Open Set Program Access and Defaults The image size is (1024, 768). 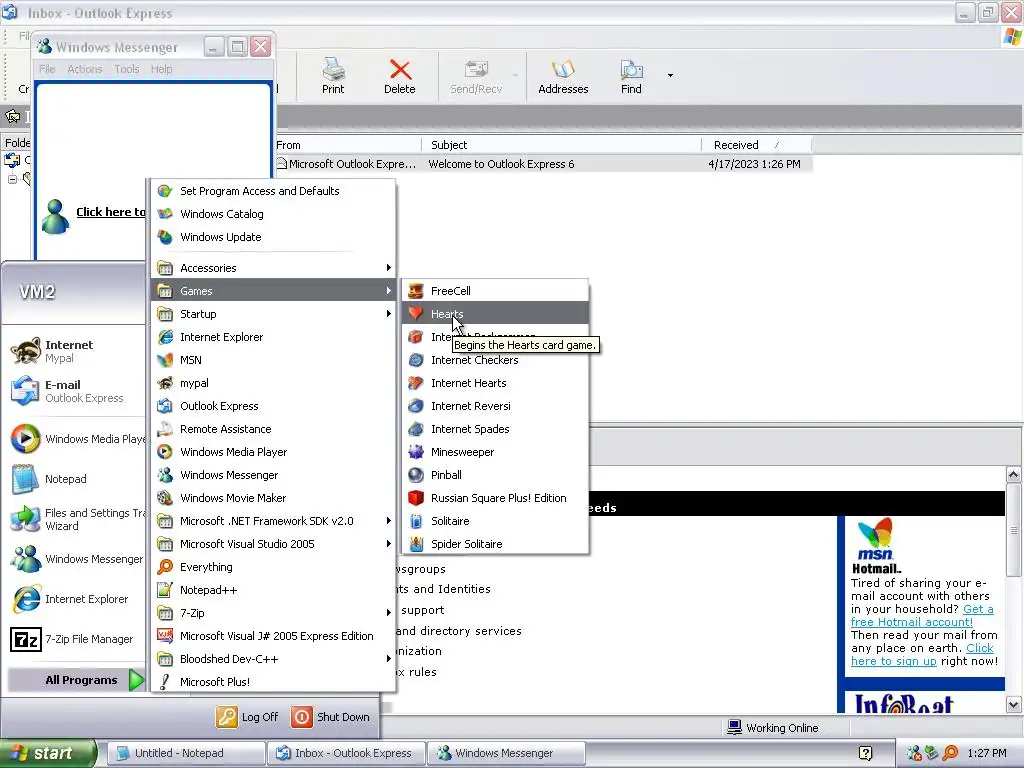click(273, 191)
